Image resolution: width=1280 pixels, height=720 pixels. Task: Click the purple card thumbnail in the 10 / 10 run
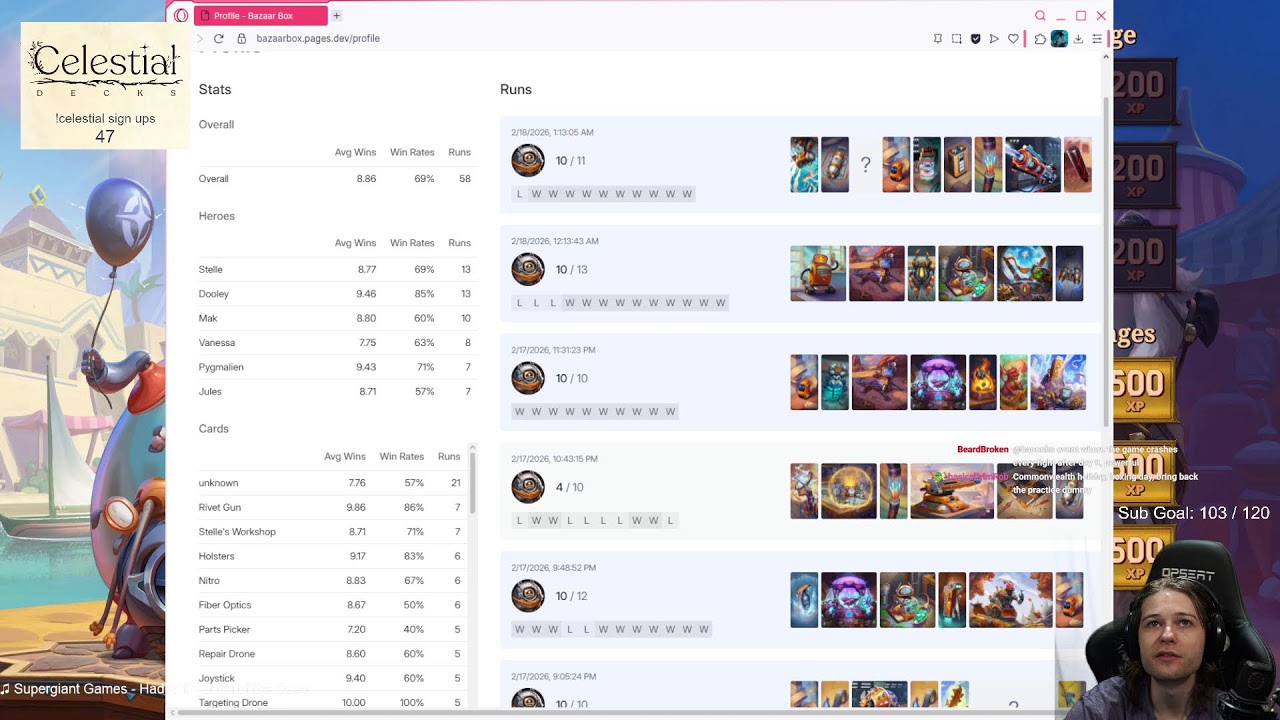coord(938,383)
